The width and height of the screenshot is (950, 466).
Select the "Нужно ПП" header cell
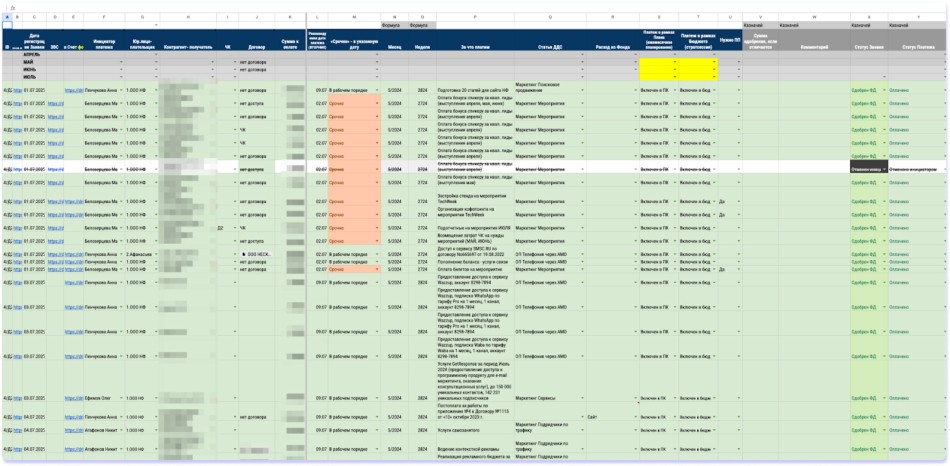(730, 46)
